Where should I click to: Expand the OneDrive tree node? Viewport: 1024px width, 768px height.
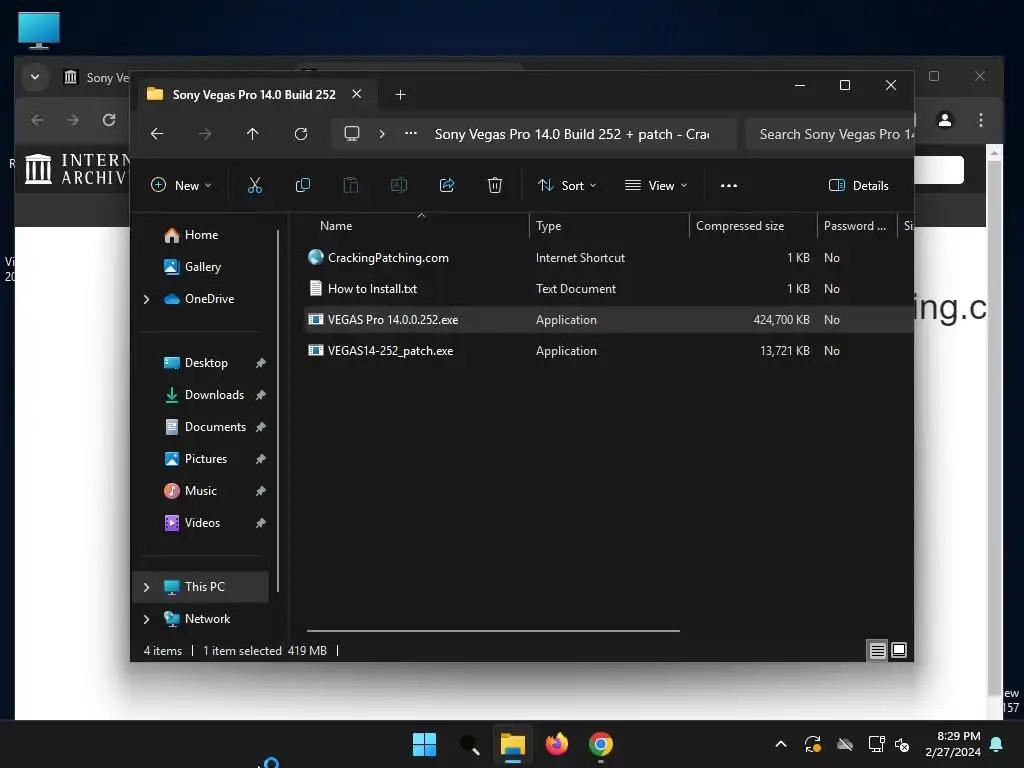click(146, 299)
